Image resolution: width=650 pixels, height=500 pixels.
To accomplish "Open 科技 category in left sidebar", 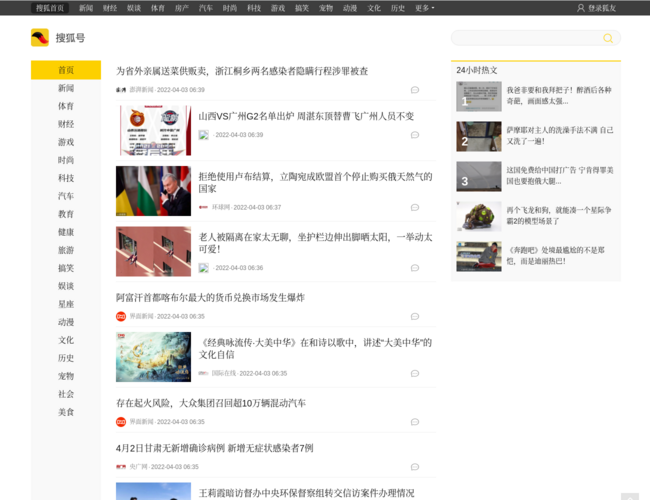I will (65, 178).
